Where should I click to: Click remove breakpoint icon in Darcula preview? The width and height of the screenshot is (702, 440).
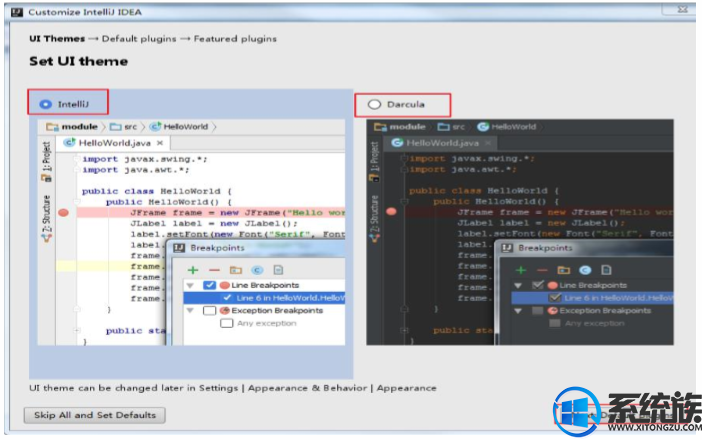pyautogui.click(x=542, y=270)
